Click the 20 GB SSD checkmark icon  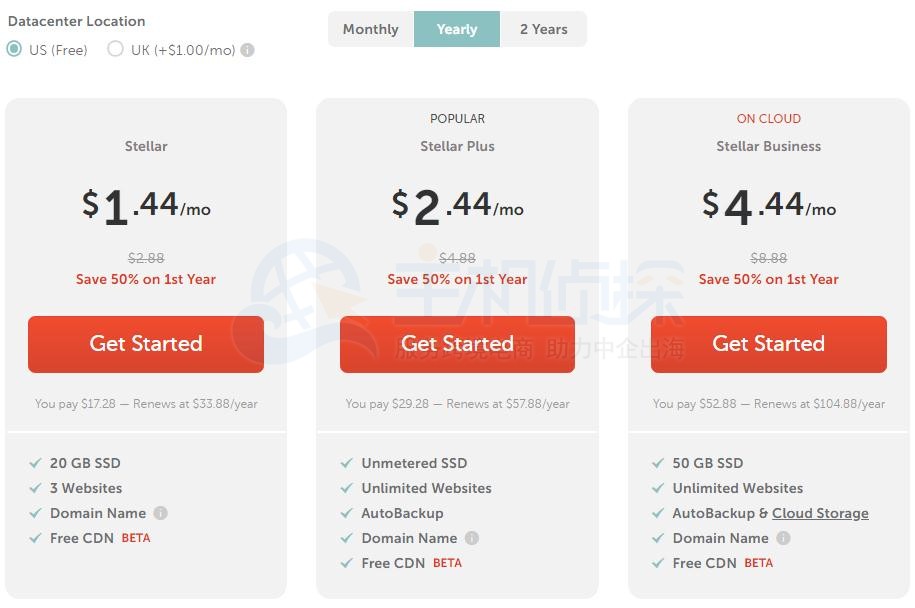36,463
